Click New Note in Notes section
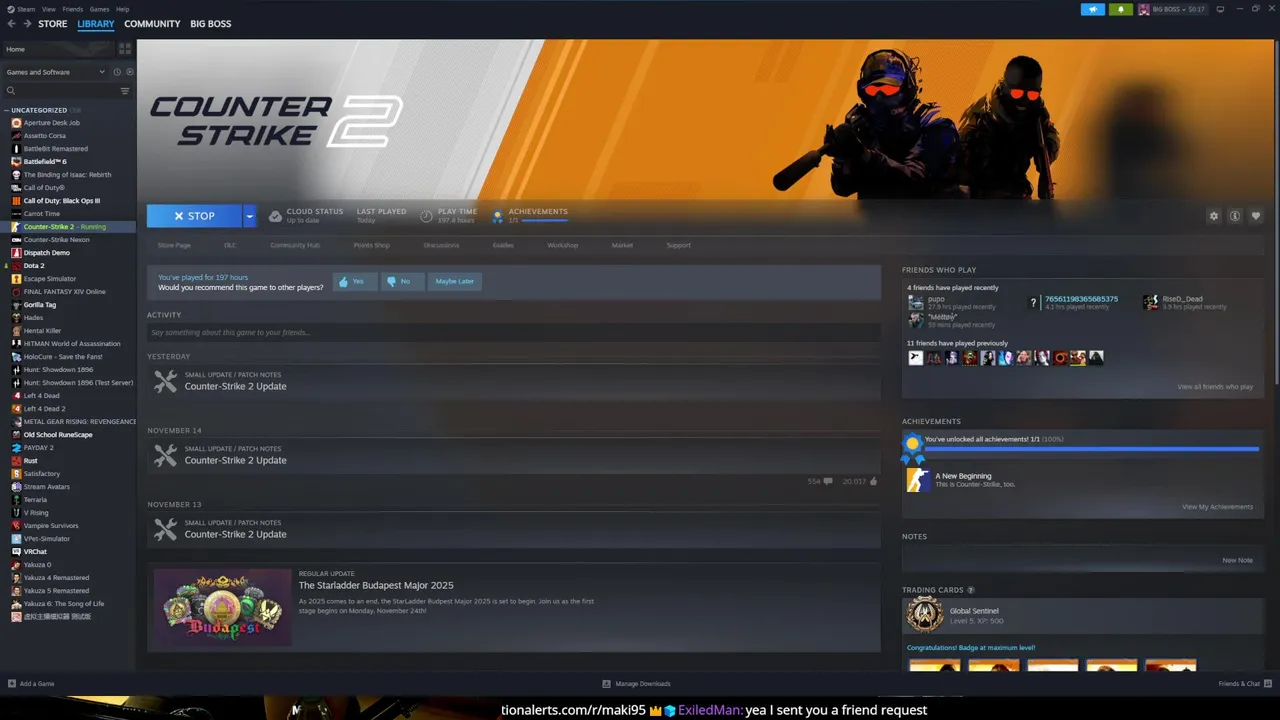 click(1237, 560)
